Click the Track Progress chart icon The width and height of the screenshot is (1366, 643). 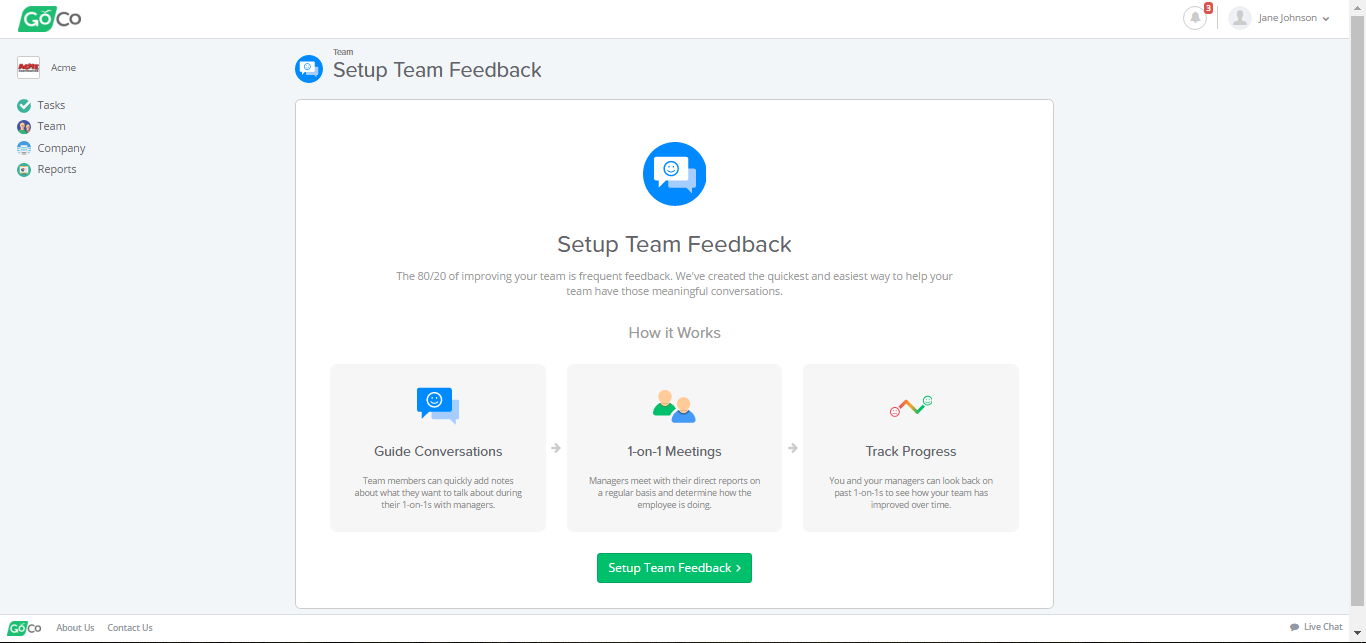click(x=910, y=405)
